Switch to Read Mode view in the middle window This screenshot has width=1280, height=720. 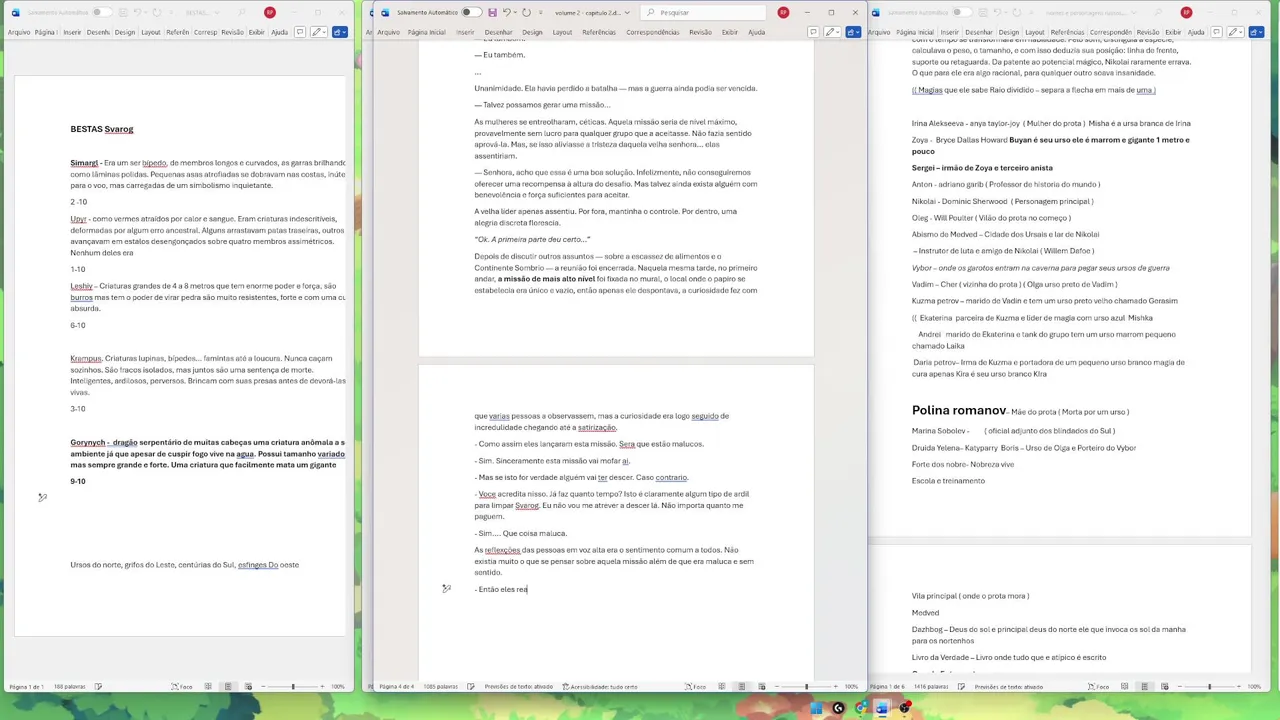point(721,687)
